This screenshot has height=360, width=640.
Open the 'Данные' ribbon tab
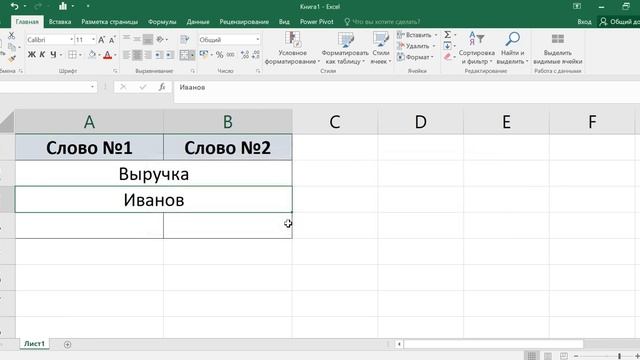(x=198, y=22)
